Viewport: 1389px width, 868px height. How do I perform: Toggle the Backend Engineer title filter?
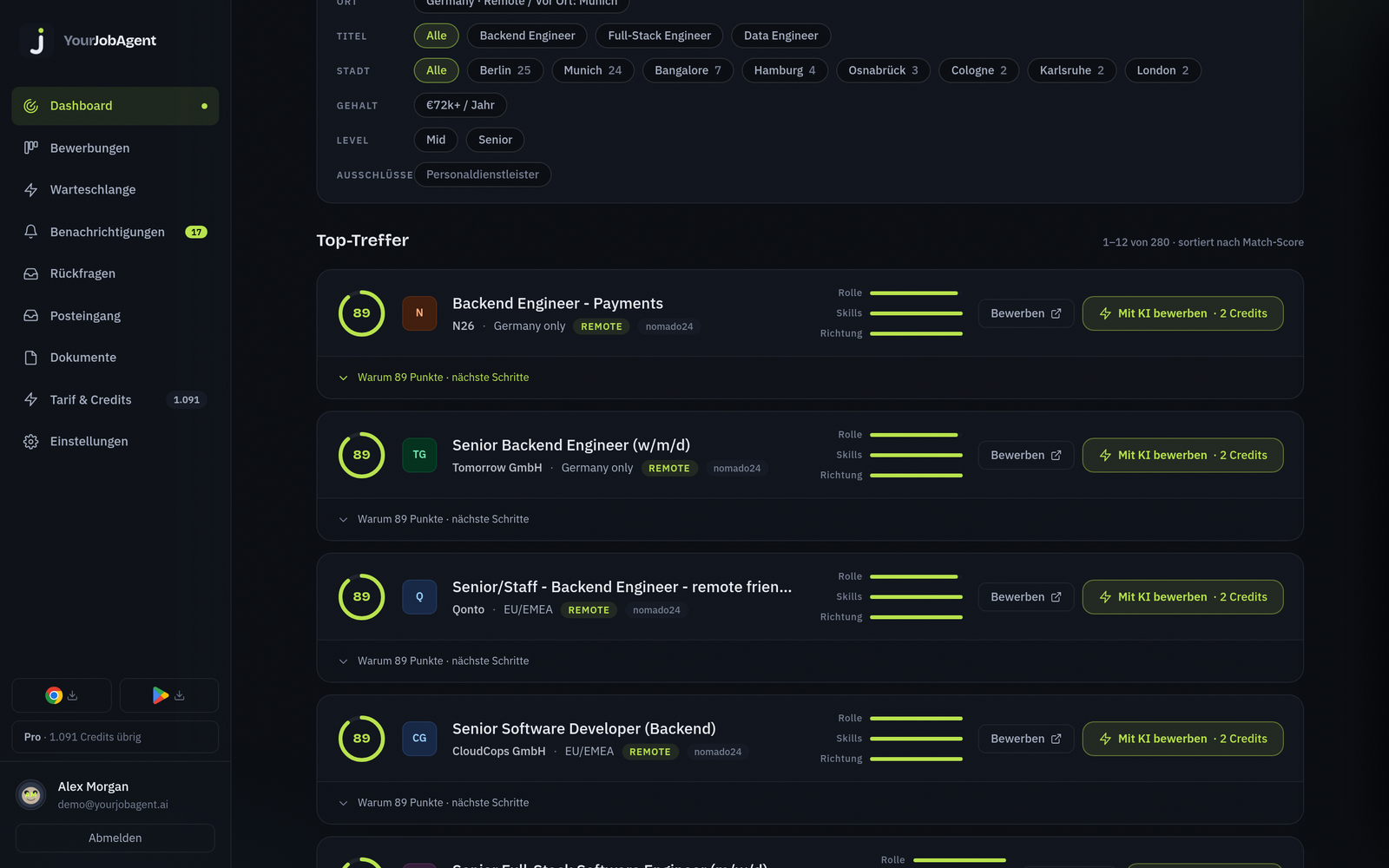pos(527,36)
